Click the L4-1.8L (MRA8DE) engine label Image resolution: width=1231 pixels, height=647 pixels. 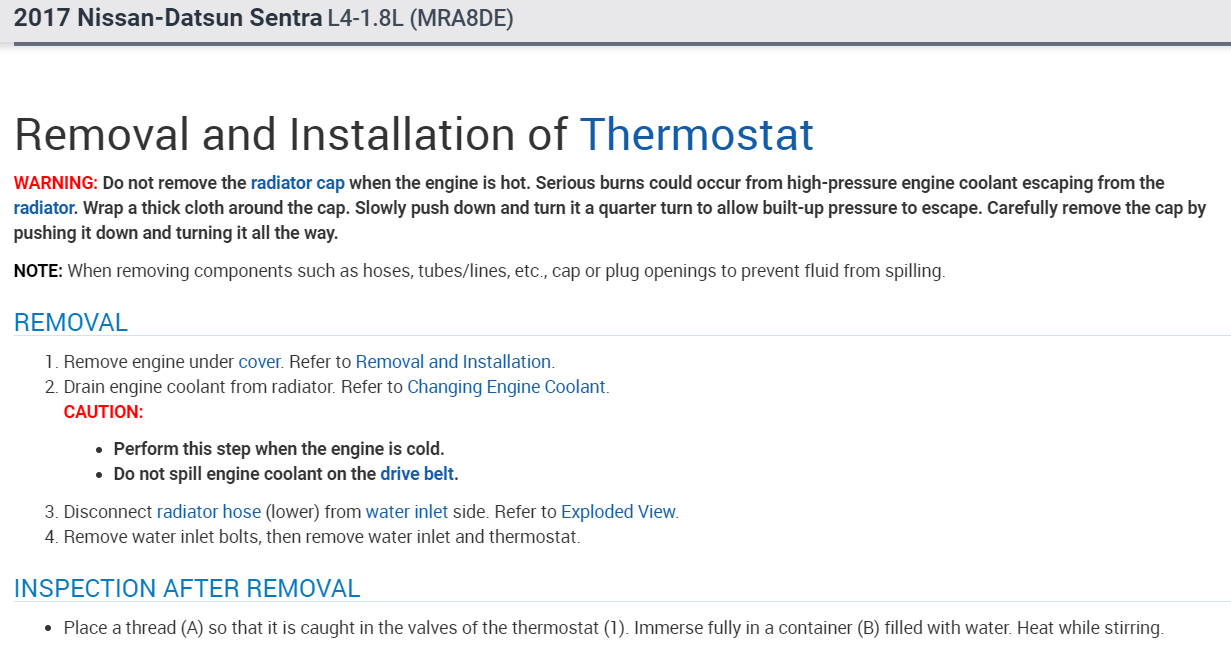(x=420, y=18)
